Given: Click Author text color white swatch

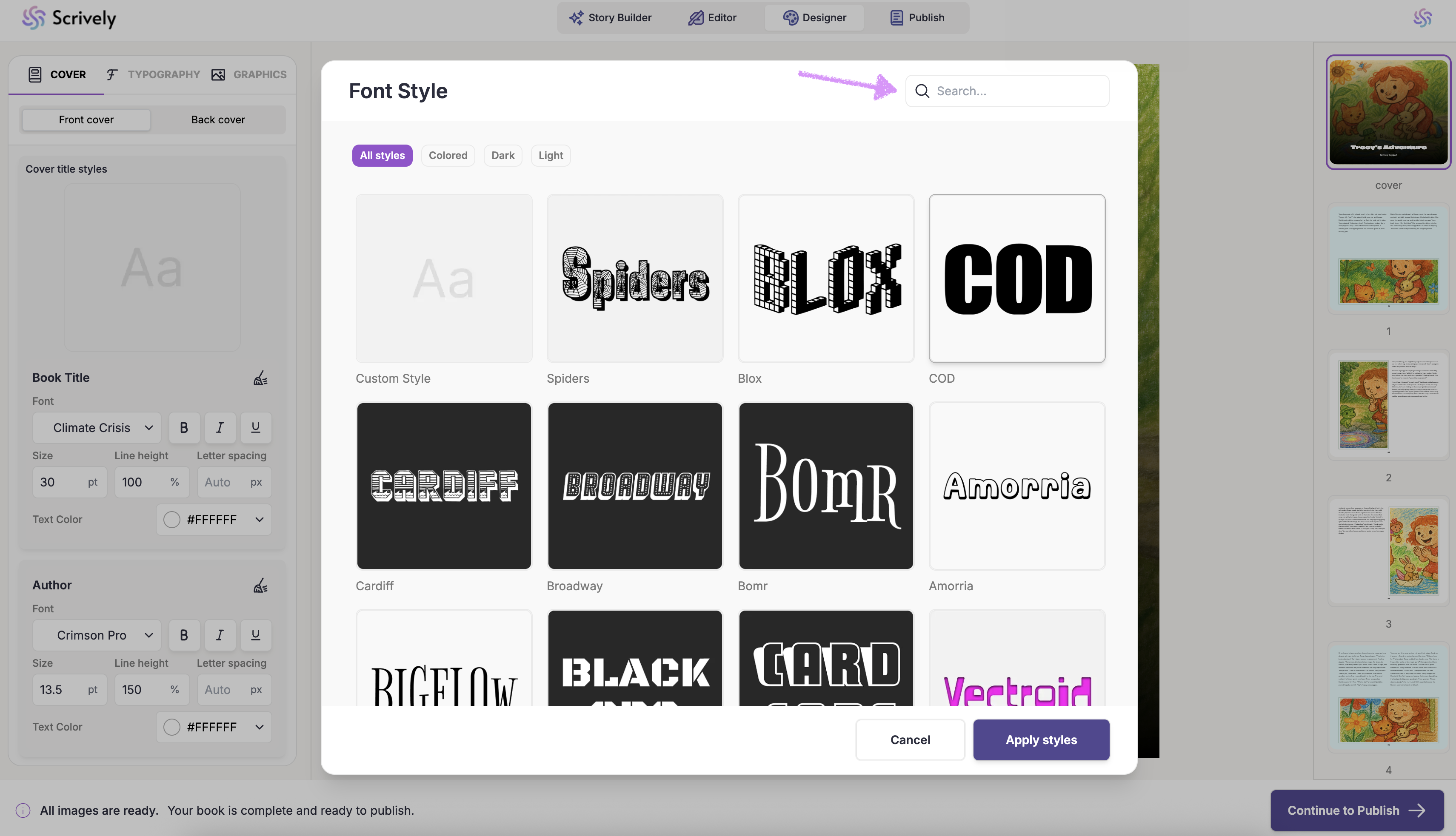Looking at the screenshot, I should (172, 727).
